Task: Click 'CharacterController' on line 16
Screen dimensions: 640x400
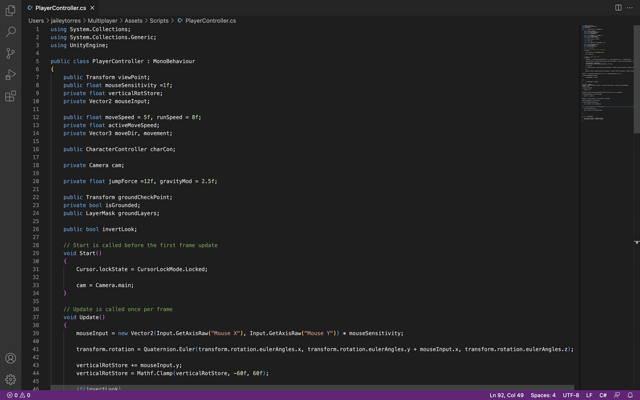Action: tap(116, 149)
